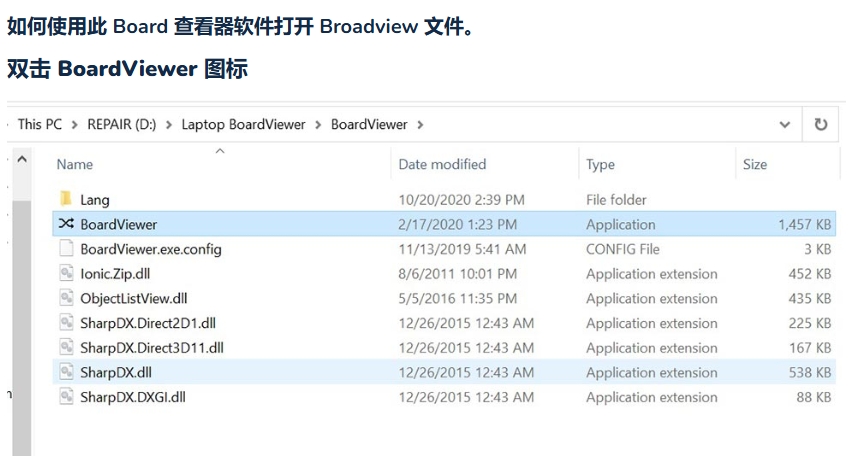Viewport: 854px width, 459px height.
Task: Select the BoardViewer application file name
Action: [119, 224]
